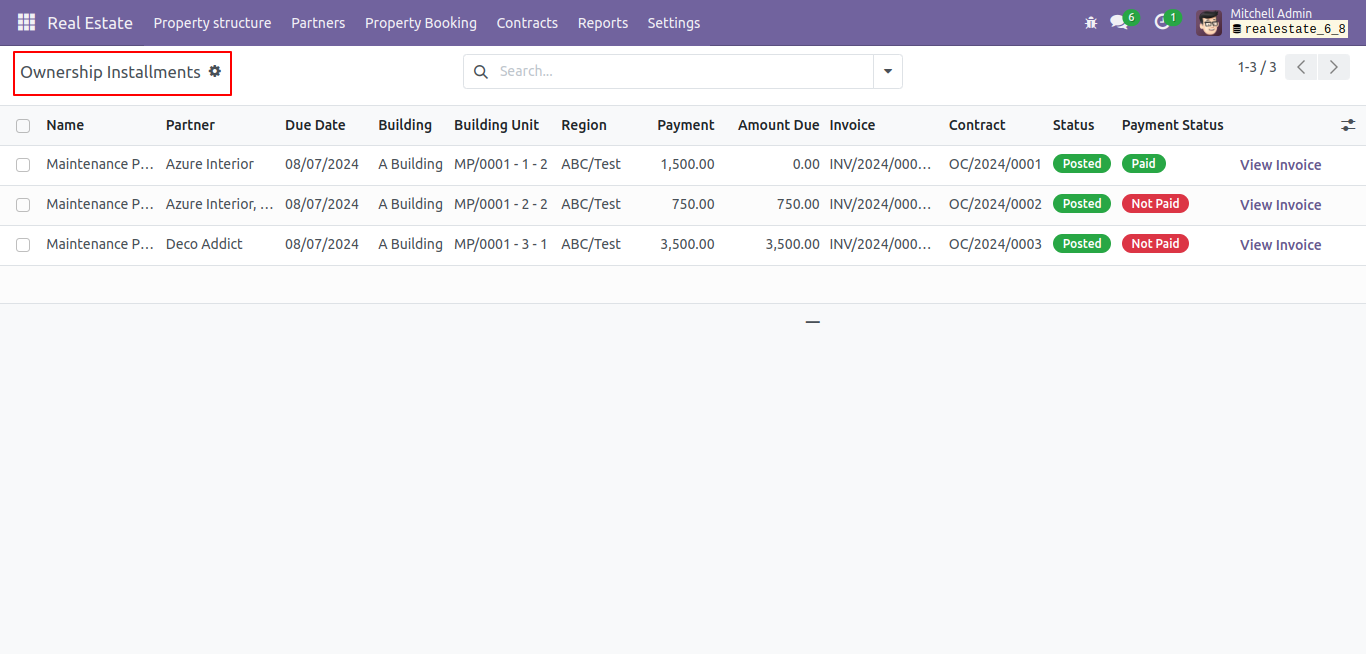Screen dimensions: 1366x654
Task: Click the bug debug icon
Action: click(x=1091, y=22)
